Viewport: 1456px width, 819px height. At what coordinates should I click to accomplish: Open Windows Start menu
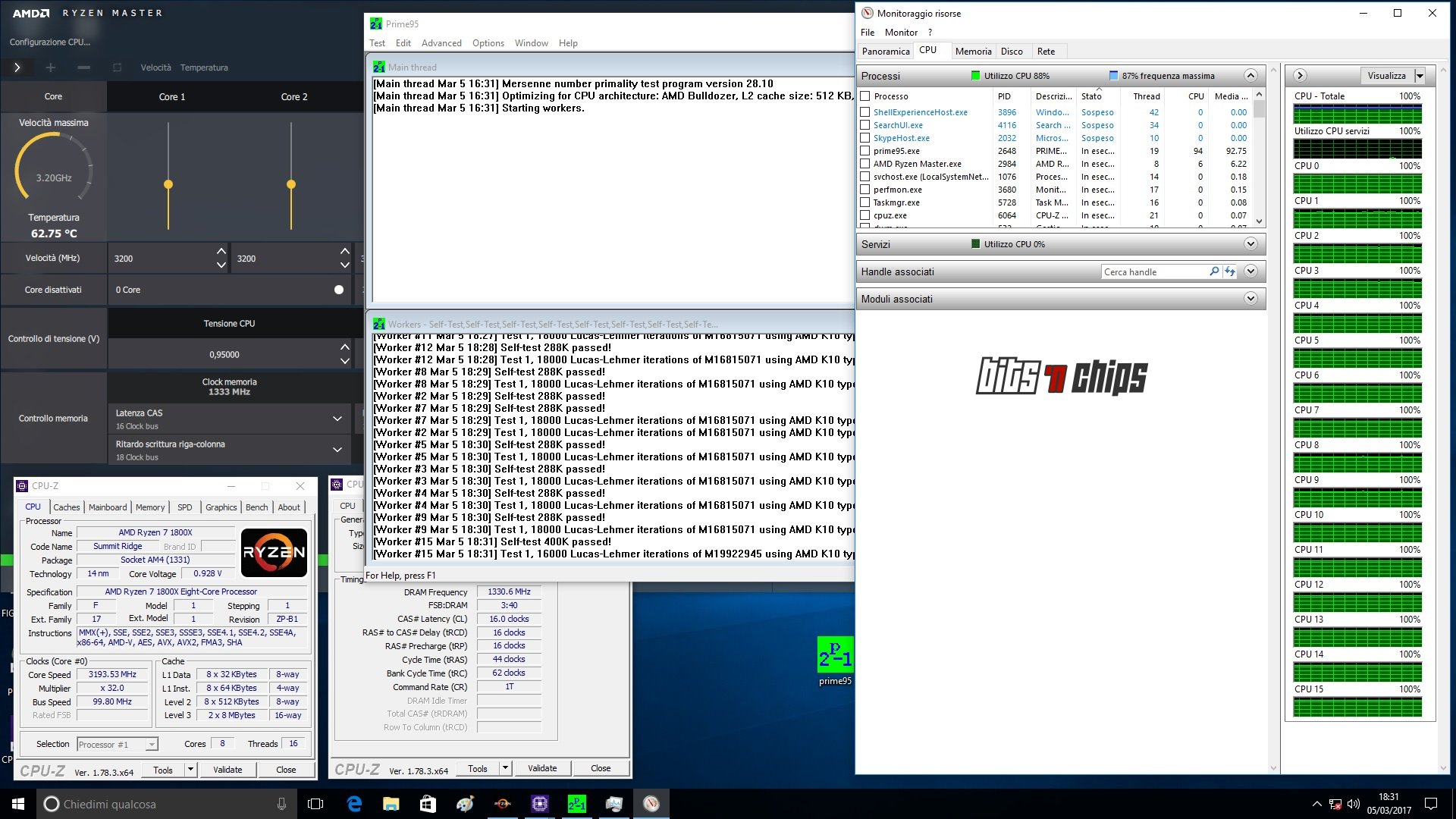pyautogui.click(x=18, y=804)
